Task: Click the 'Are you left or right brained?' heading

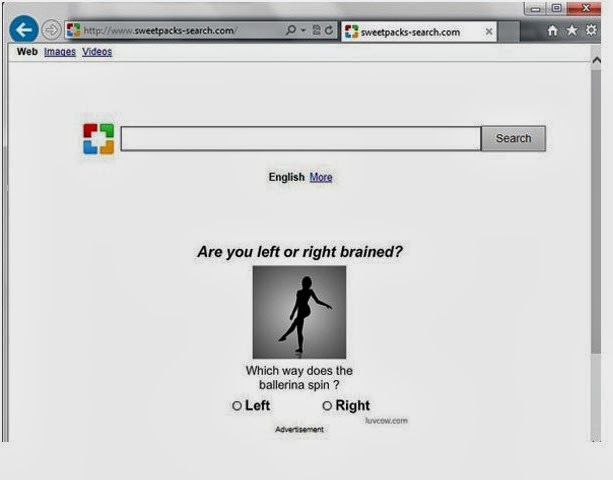Action: click(x=300, y=252)
